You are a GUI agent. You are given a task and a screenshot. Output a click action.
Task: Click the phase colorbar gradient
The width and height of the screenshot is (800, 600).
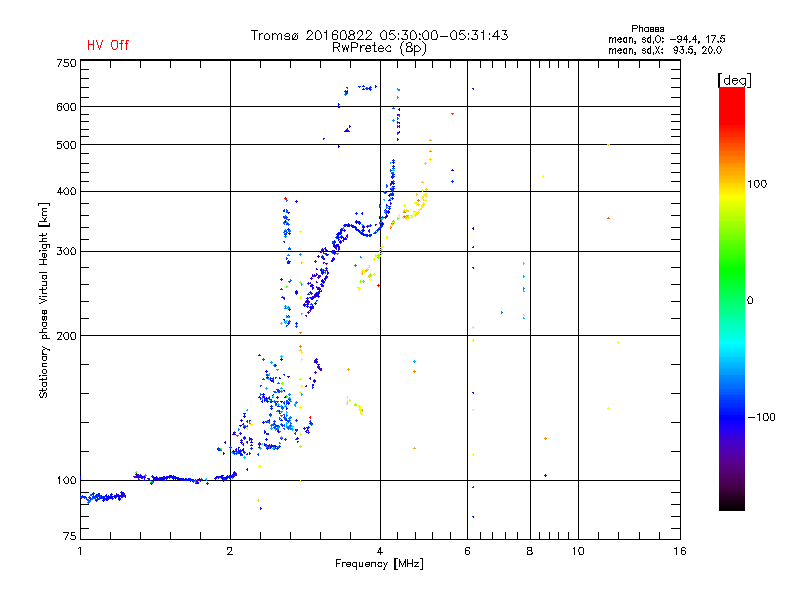[732, 298]
